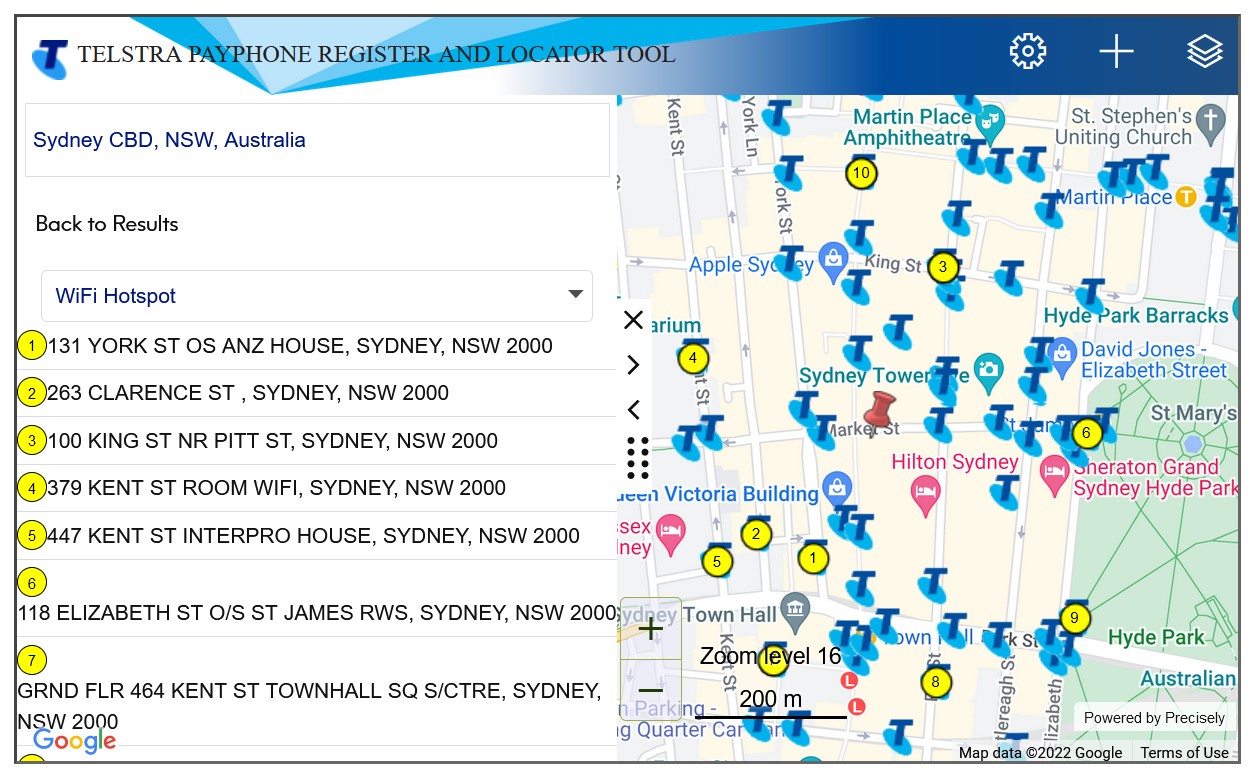Go Back to Results
Image resolution: width=1252 pixels, height=771 pixels.
(x=107, y=224)
